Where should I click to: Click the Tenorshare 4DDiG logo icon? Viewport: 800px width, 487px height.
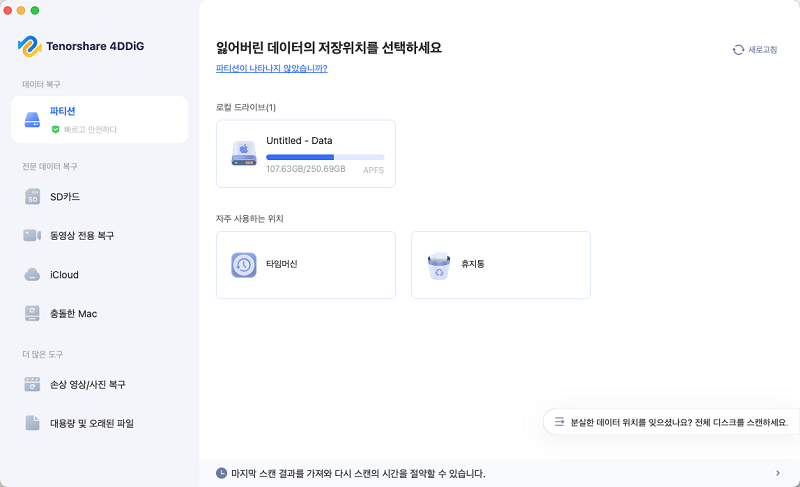(x=30, y=46)
